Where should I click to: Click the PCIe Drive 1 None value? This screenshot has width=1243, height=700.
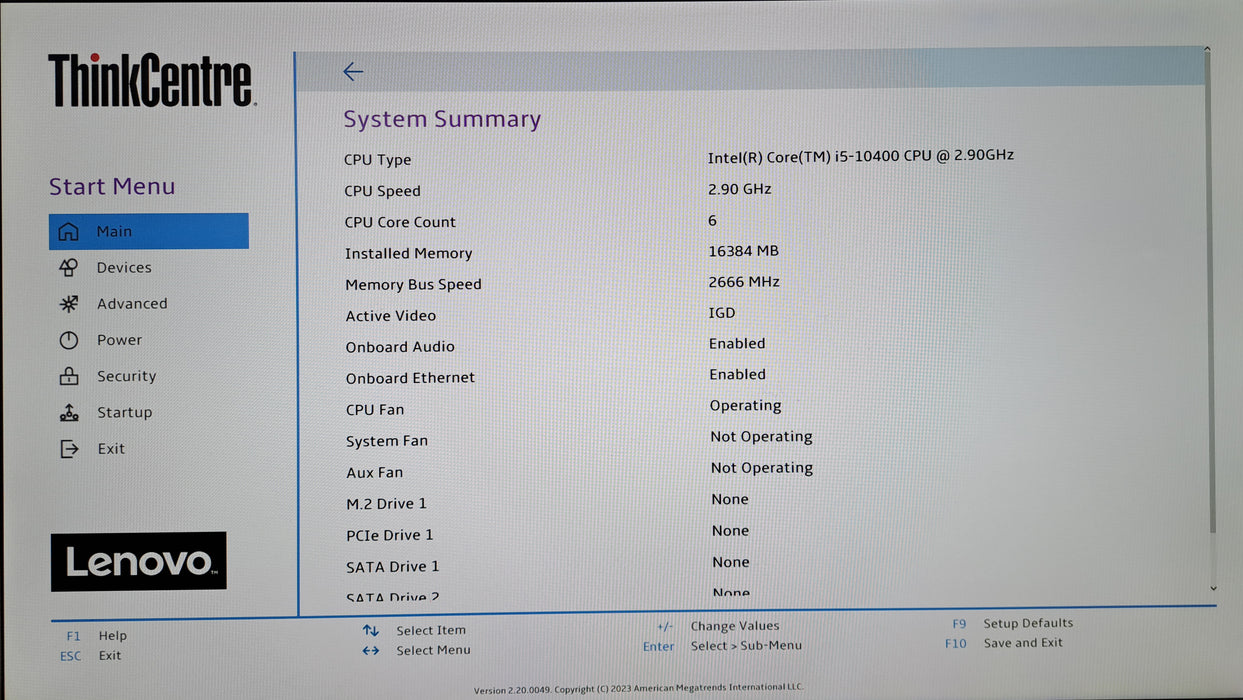click(731, 531)
